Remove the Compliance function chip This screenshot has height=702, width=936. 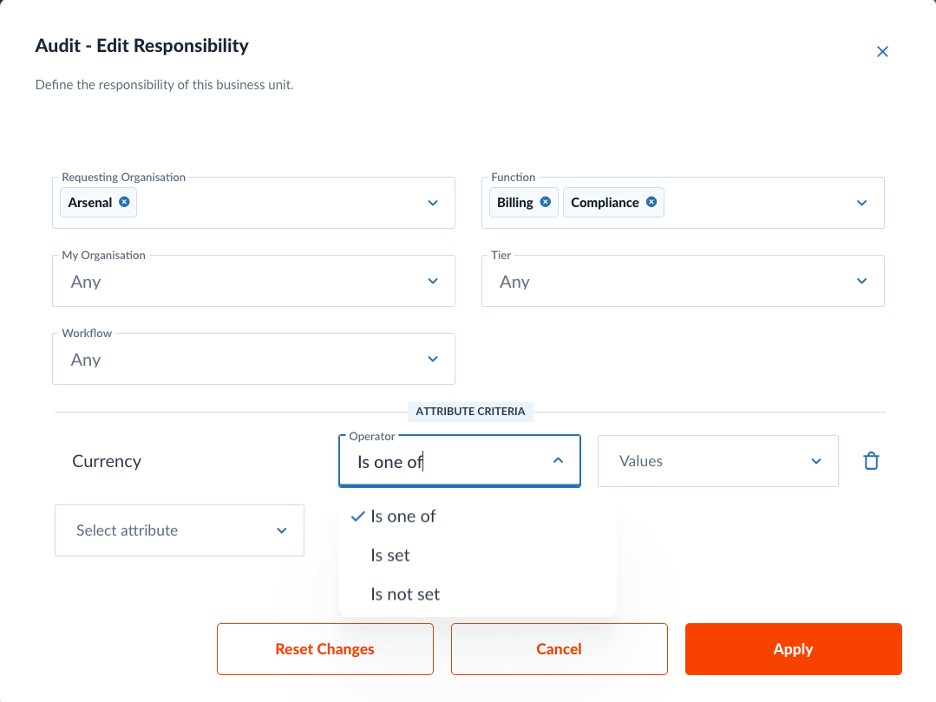coord(651,202)
